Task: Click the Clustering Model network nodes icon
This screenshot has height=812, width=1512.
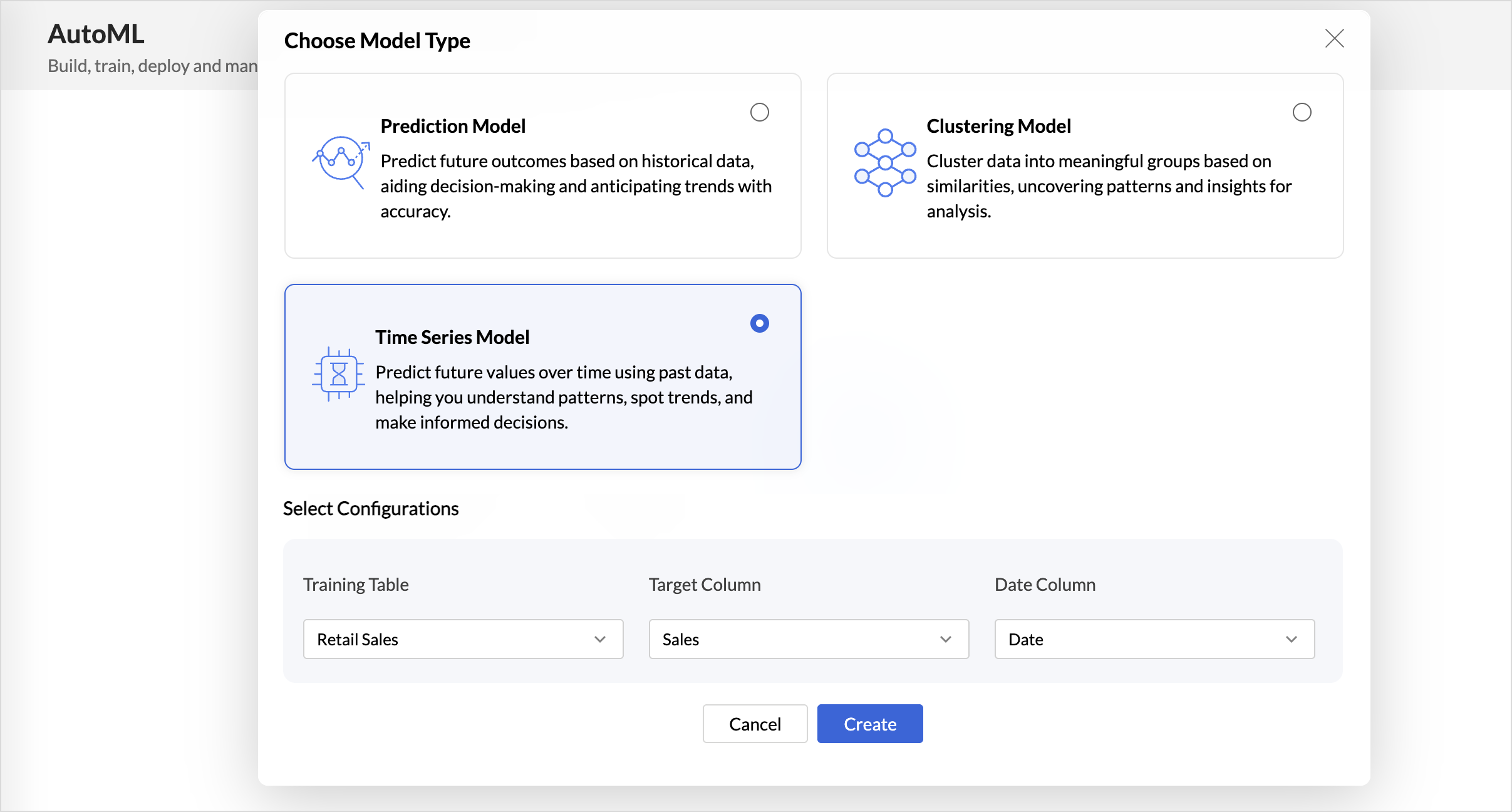Action: [x=885, y=163]
